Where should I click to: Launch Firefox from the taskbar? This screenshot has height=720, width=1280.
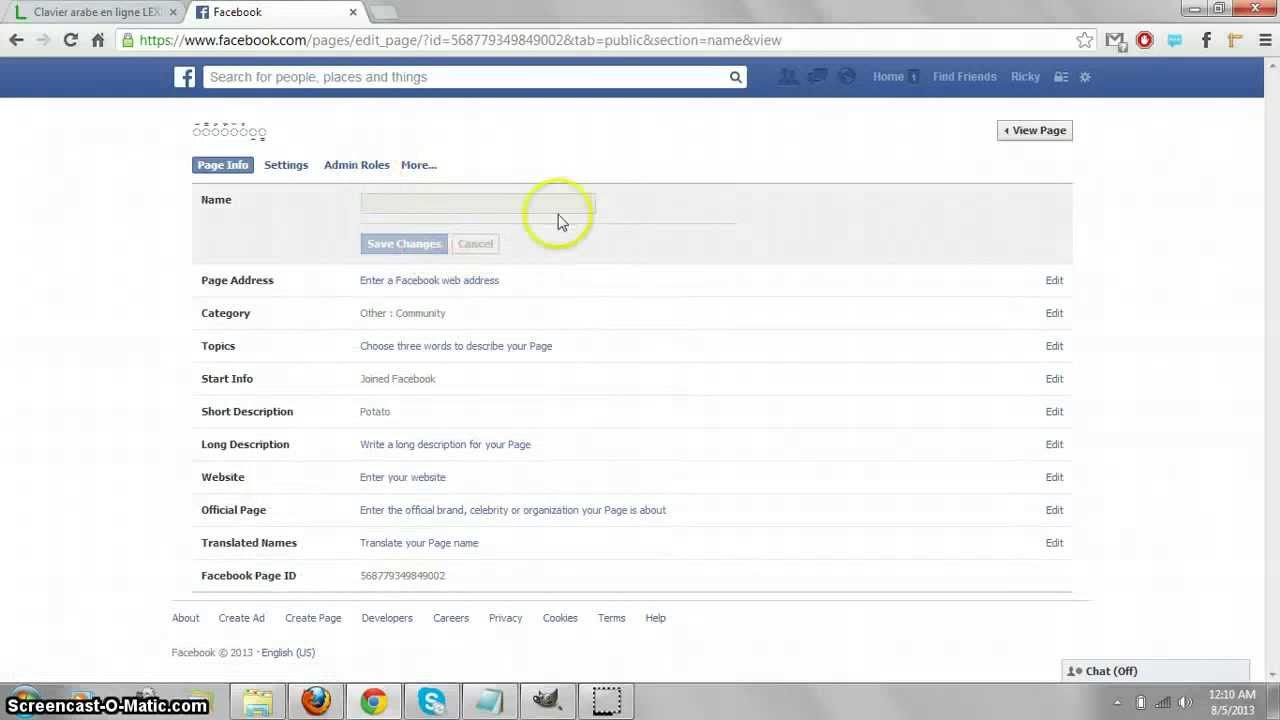click(316, 701)
